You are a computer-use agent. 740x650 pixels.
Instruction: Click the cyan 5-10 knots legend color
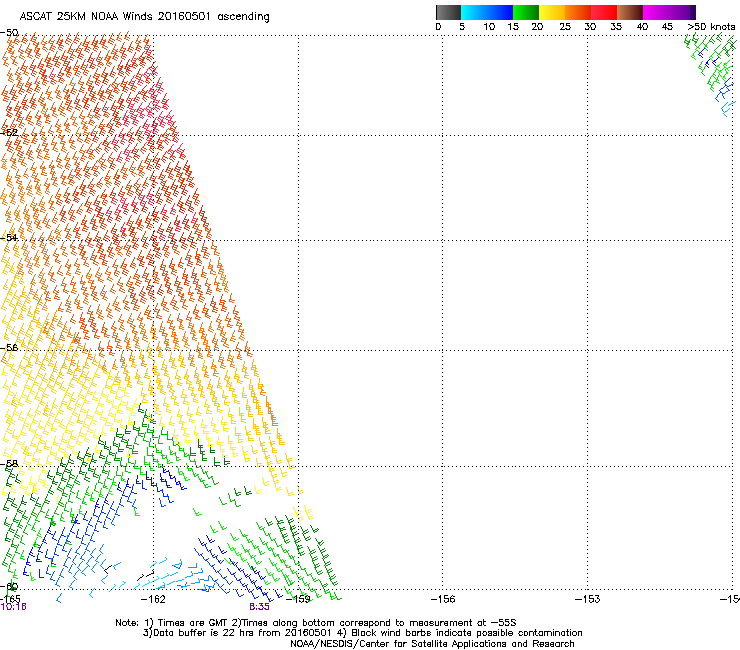click(x=474, y=12)
